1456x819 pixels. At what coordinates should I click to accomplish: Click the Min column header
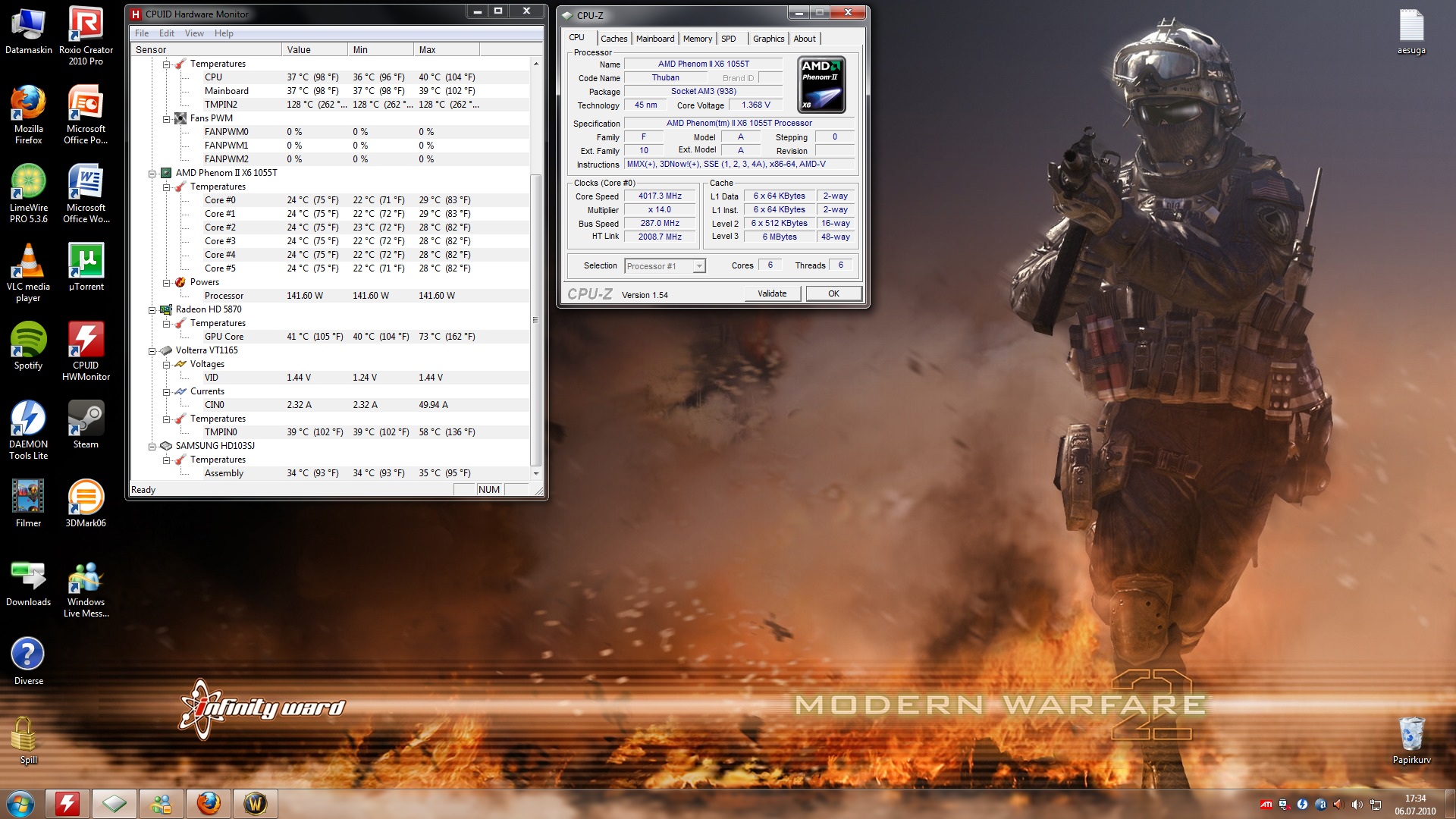pos(380,49)
